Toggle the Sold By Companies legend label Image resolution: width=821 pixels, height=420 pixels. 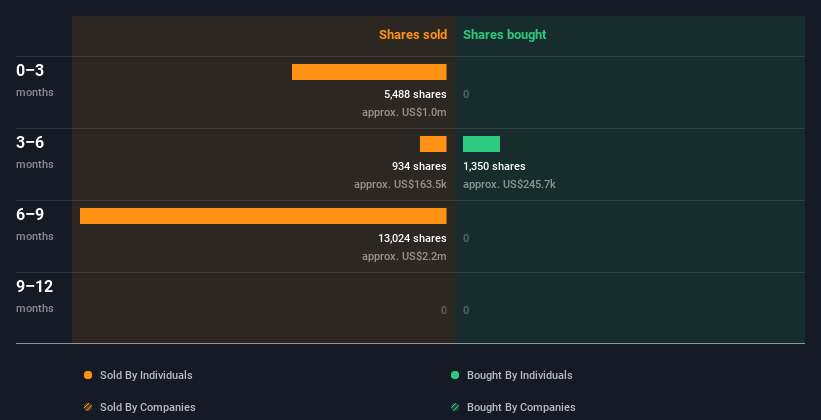point(147,407)
